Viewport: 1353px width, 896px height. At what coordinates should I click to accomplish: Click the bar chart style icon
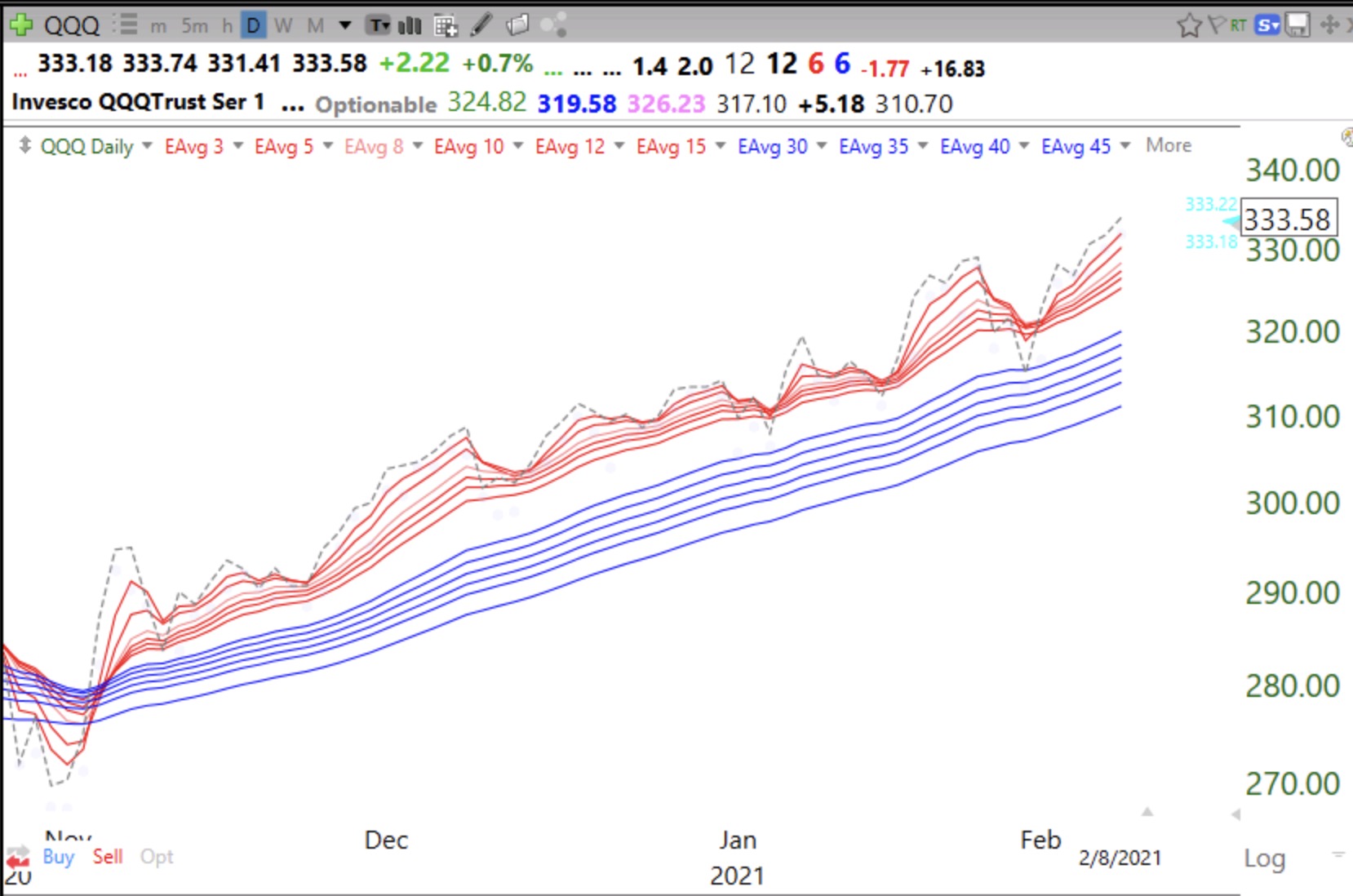[410, 25]
